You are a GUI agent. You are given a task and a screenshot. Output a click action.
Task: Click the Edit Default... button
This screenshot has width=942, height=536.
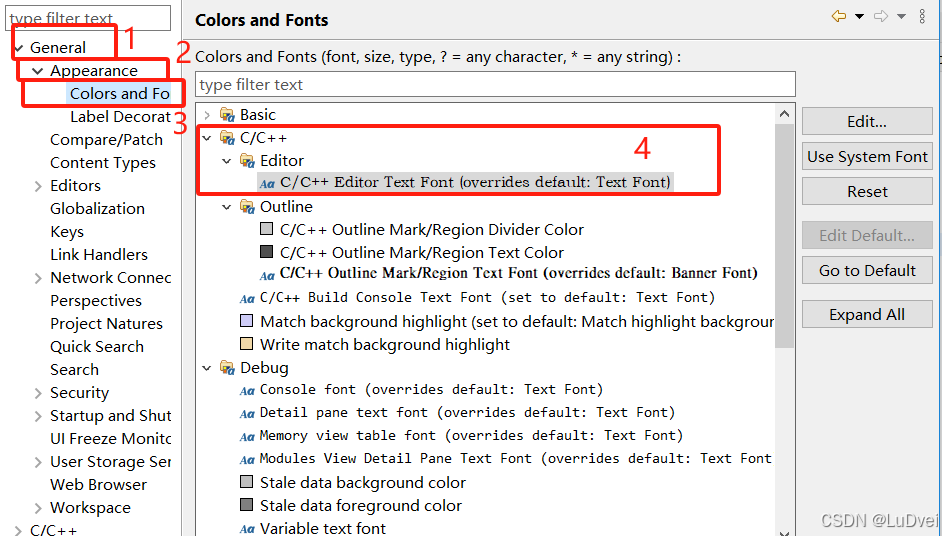tap(867, 236)
